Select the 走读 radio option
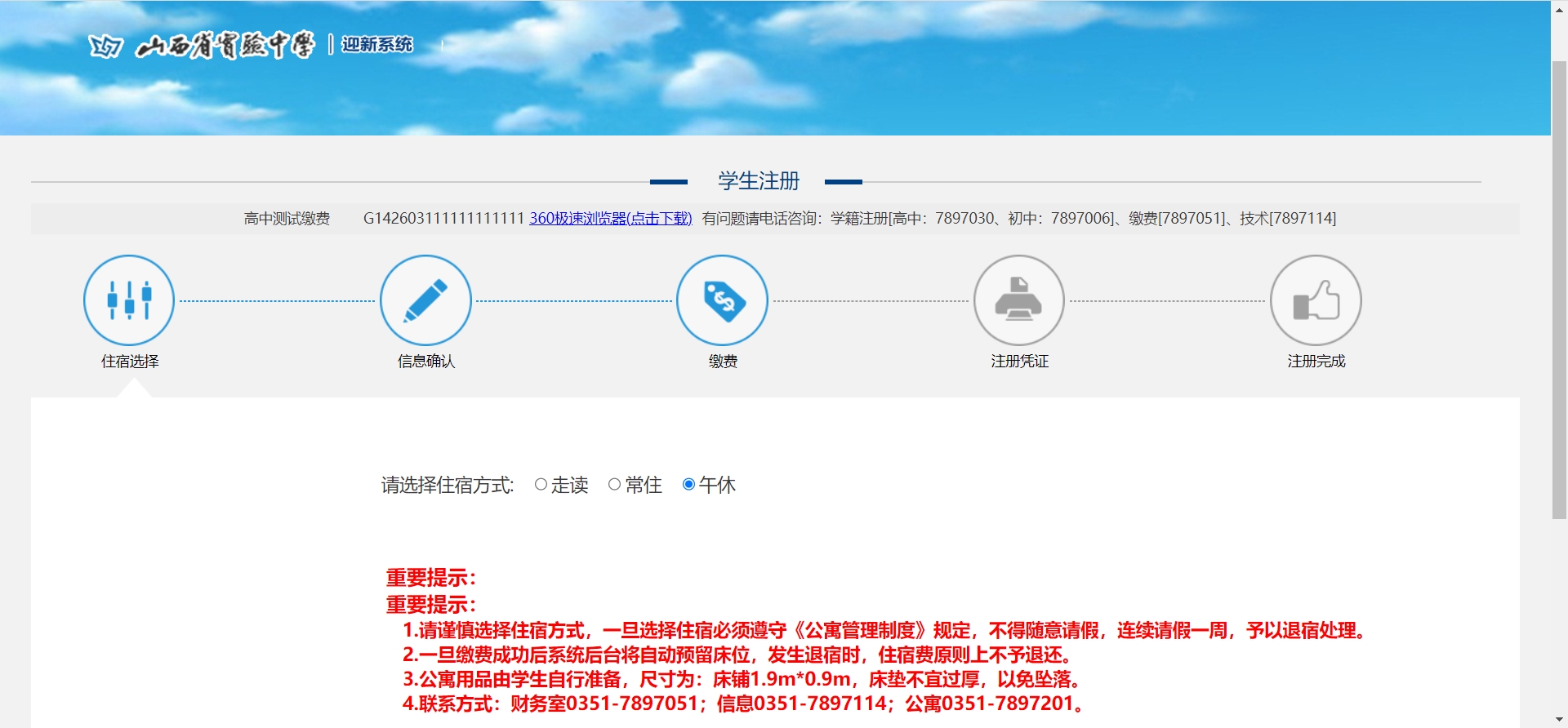Image resolution: width=1568 pixels, height=728 pixels. coord(541,485)
